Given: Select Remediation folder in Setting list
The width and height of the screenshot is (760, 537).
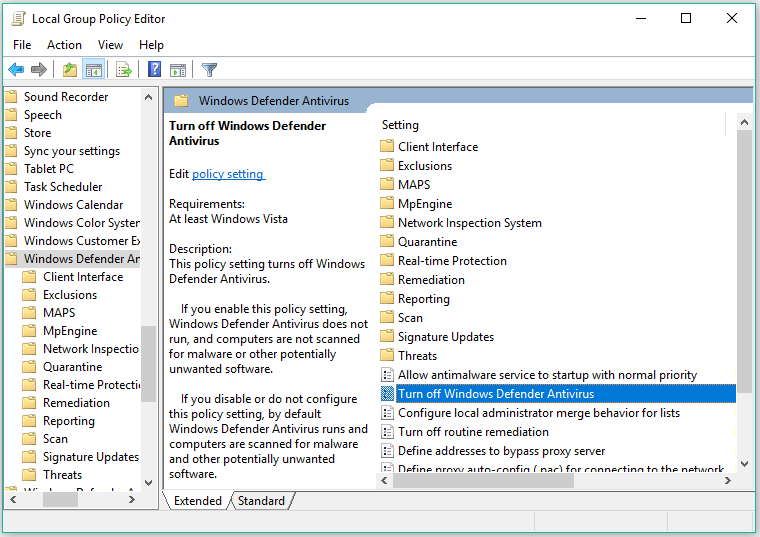Looking at the screenshot, I should (431, 280).
